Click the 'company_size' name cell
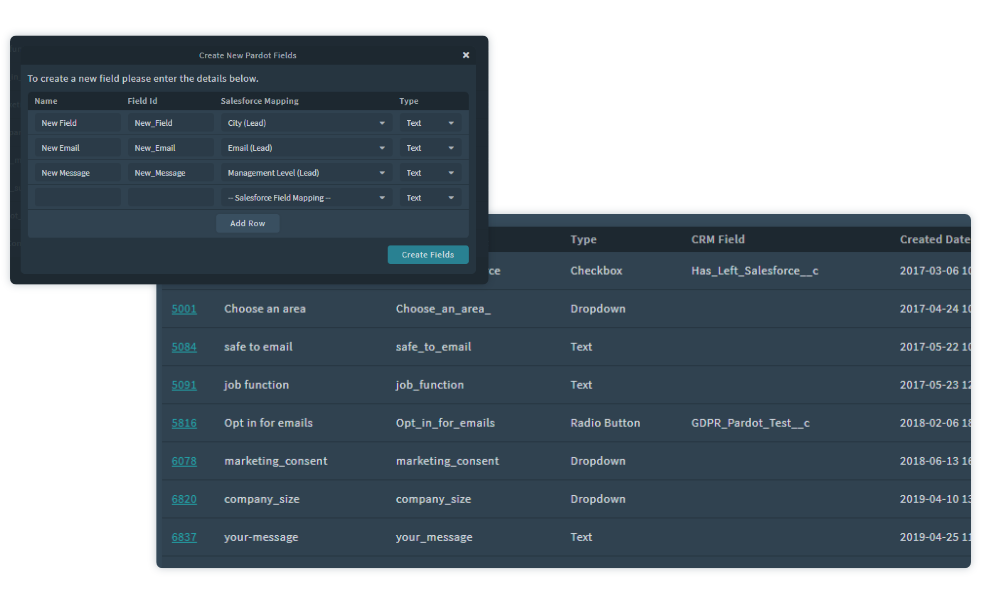 (262, 500)
